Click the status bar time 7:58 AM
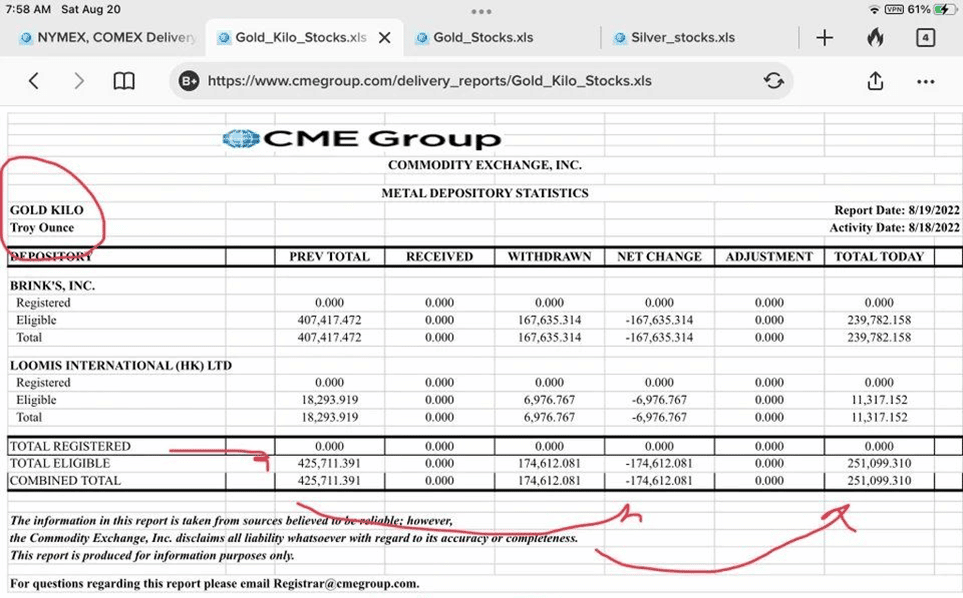This screenshot has width=963, height=598. coord(28,9)
